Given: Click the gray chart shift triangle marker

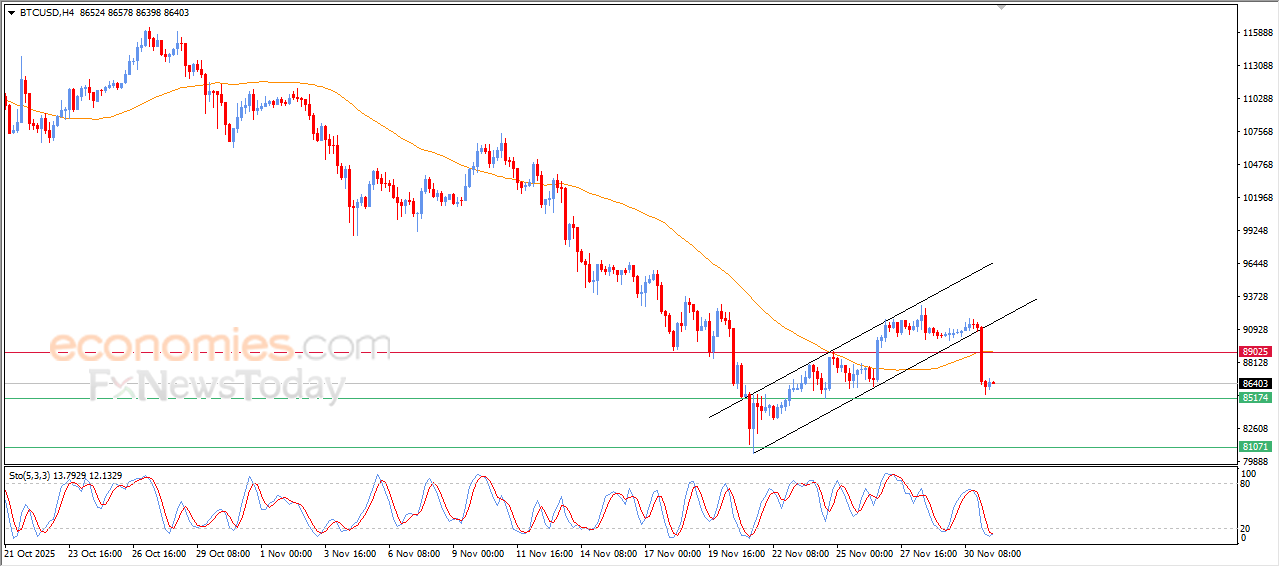Looking at the screenshot, I should (x=1001, y=7).
